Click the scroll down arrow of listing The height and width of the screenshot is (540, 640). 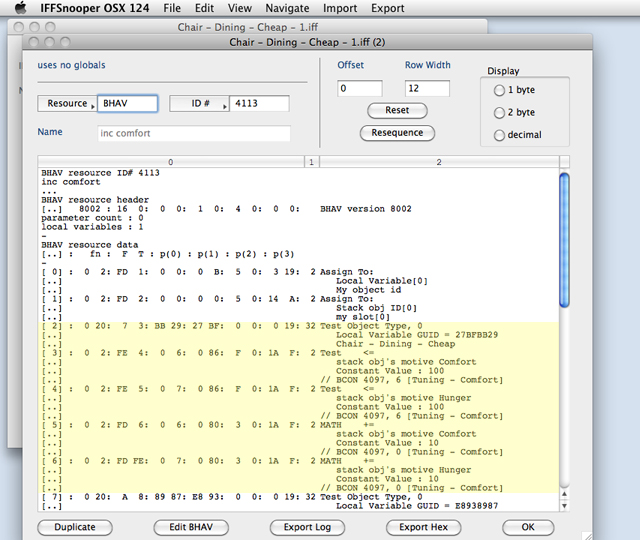click(x=564, y=506)
